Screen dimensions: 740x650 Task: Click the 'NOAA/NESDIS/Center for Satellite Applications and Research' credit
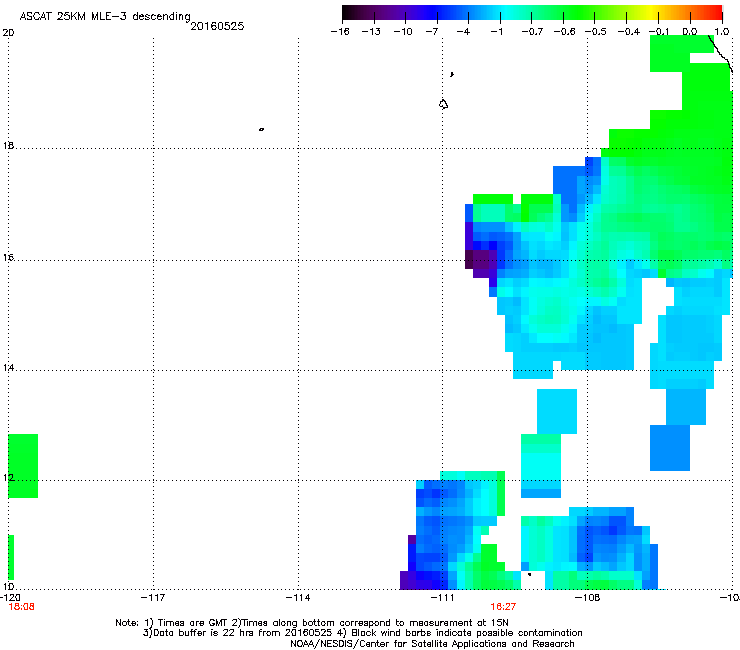432,644
